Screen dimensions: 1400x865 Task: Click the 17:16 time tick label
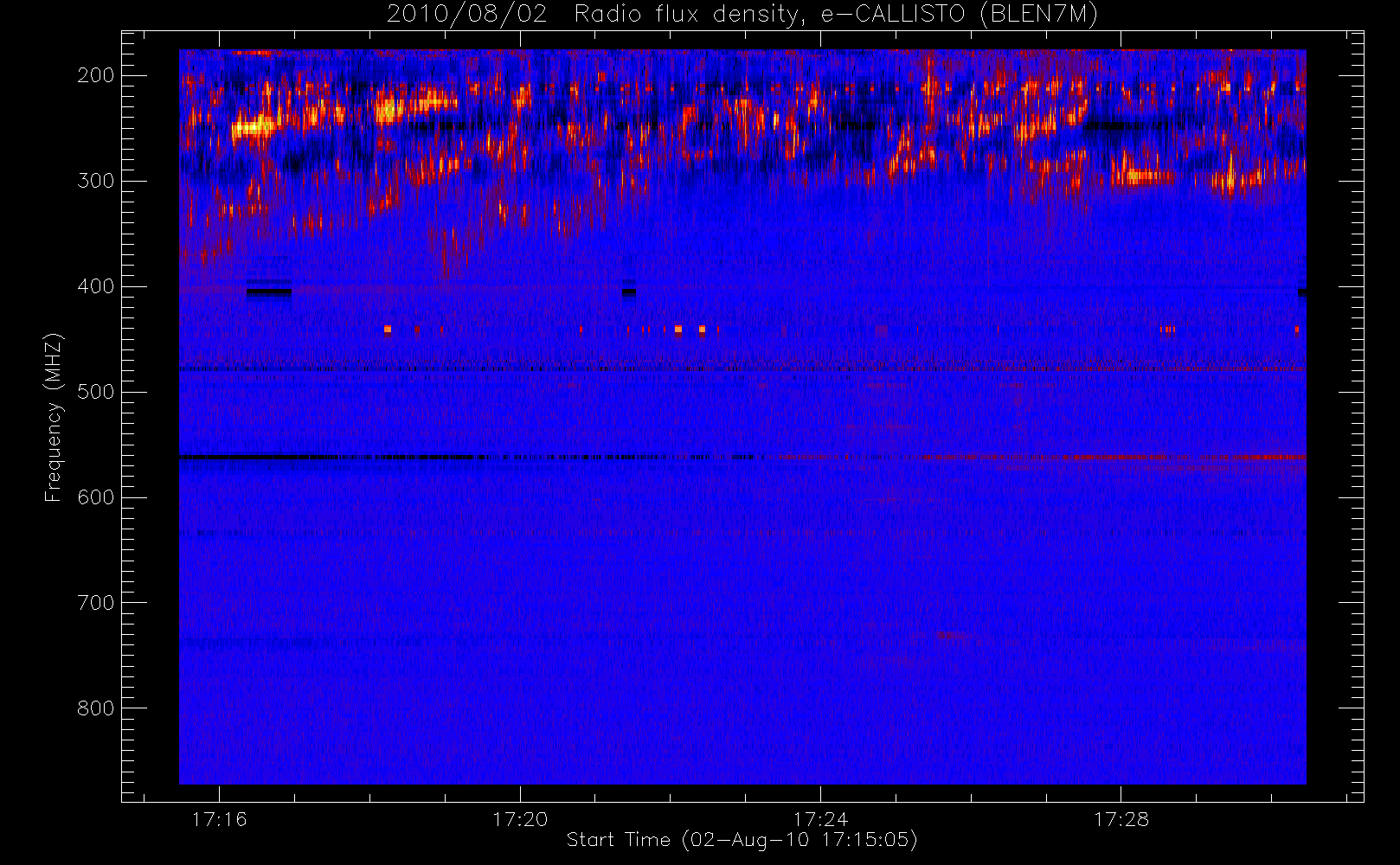tap(219, 819)
